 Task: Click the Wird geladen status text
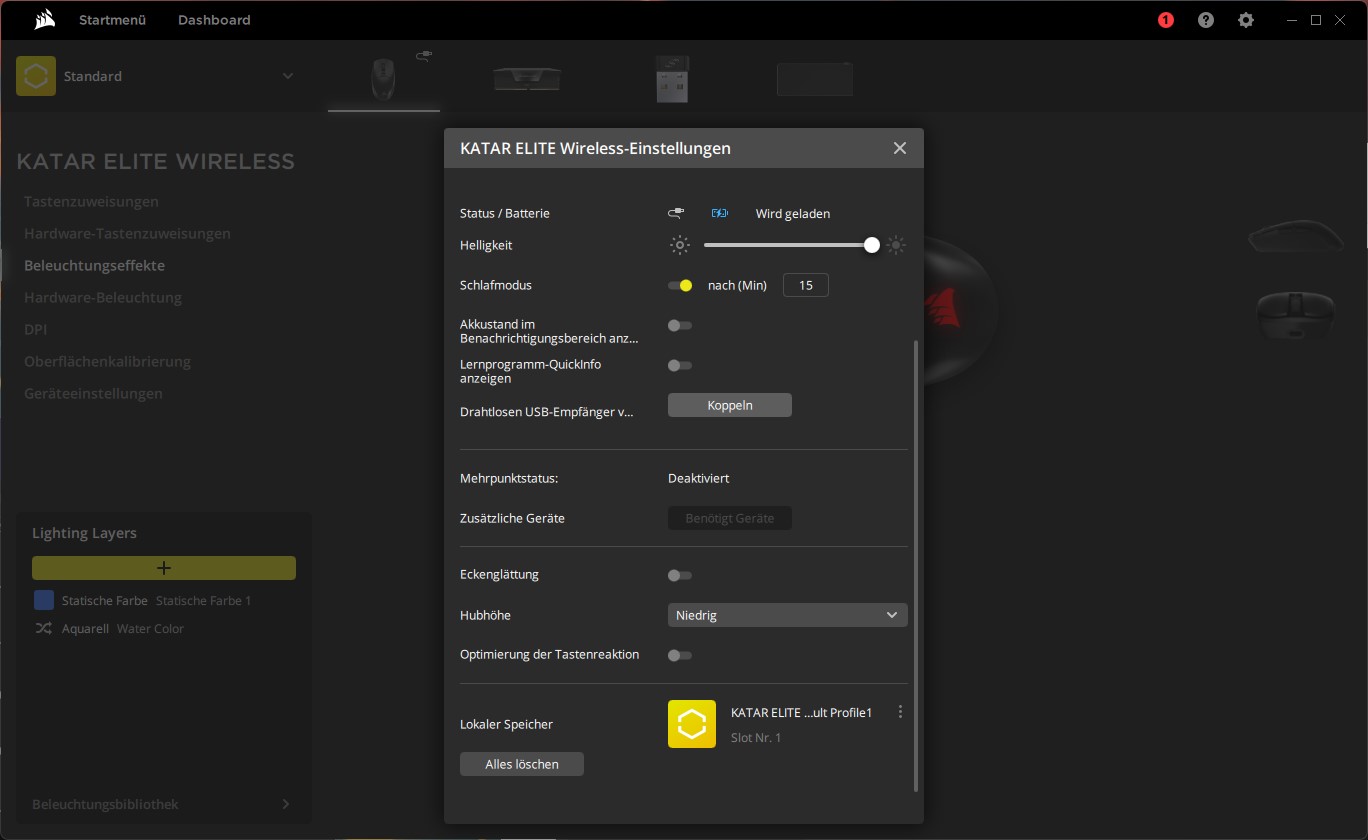pos(793,213)
